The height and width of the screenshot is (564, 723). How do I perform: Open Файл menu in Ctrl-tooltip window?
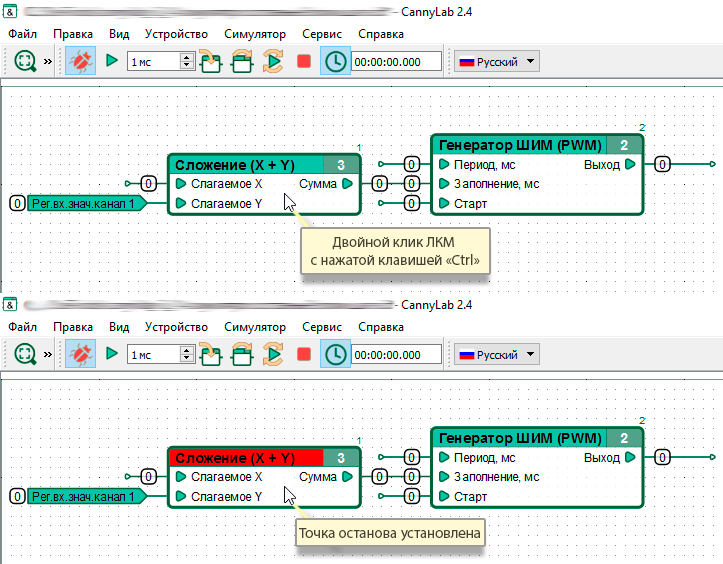(x=23, y=34)
